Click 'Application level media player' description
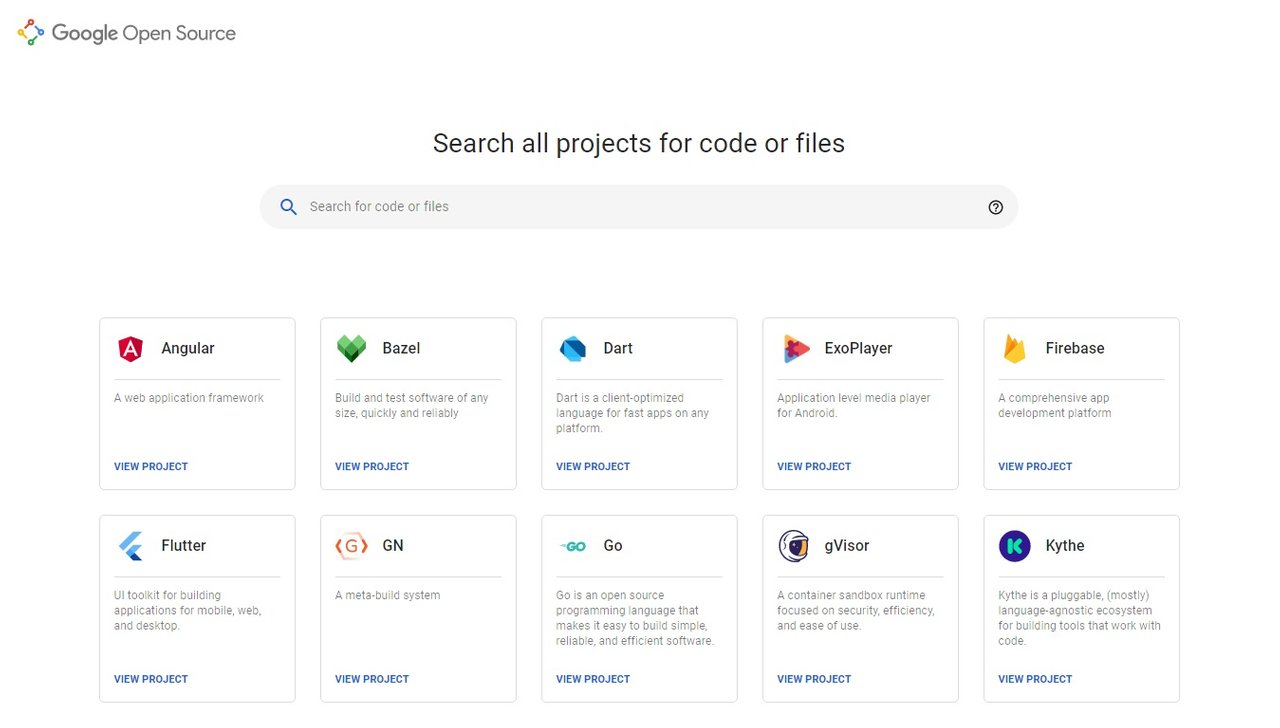Screen dimensions: 1280x728 click(854, 405)
